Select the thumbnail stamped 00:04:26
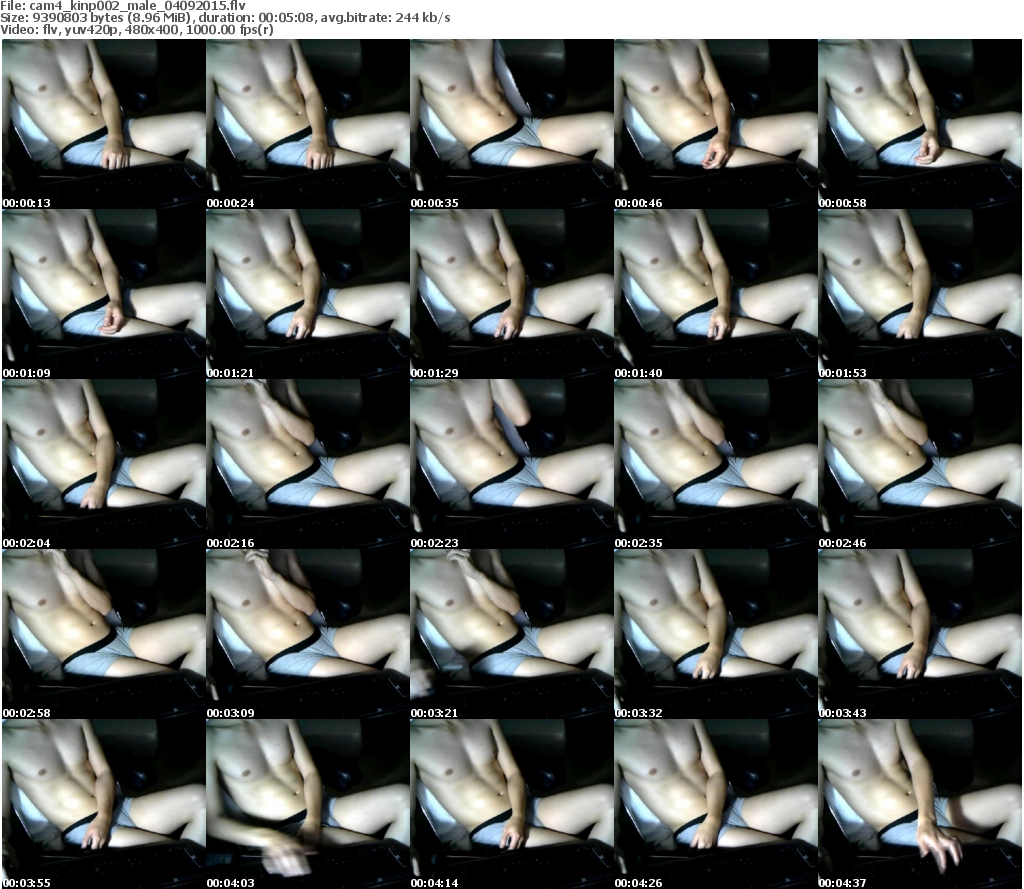Image resolution: width=1024 pixels, height=889 pixels. coord(716,804)
